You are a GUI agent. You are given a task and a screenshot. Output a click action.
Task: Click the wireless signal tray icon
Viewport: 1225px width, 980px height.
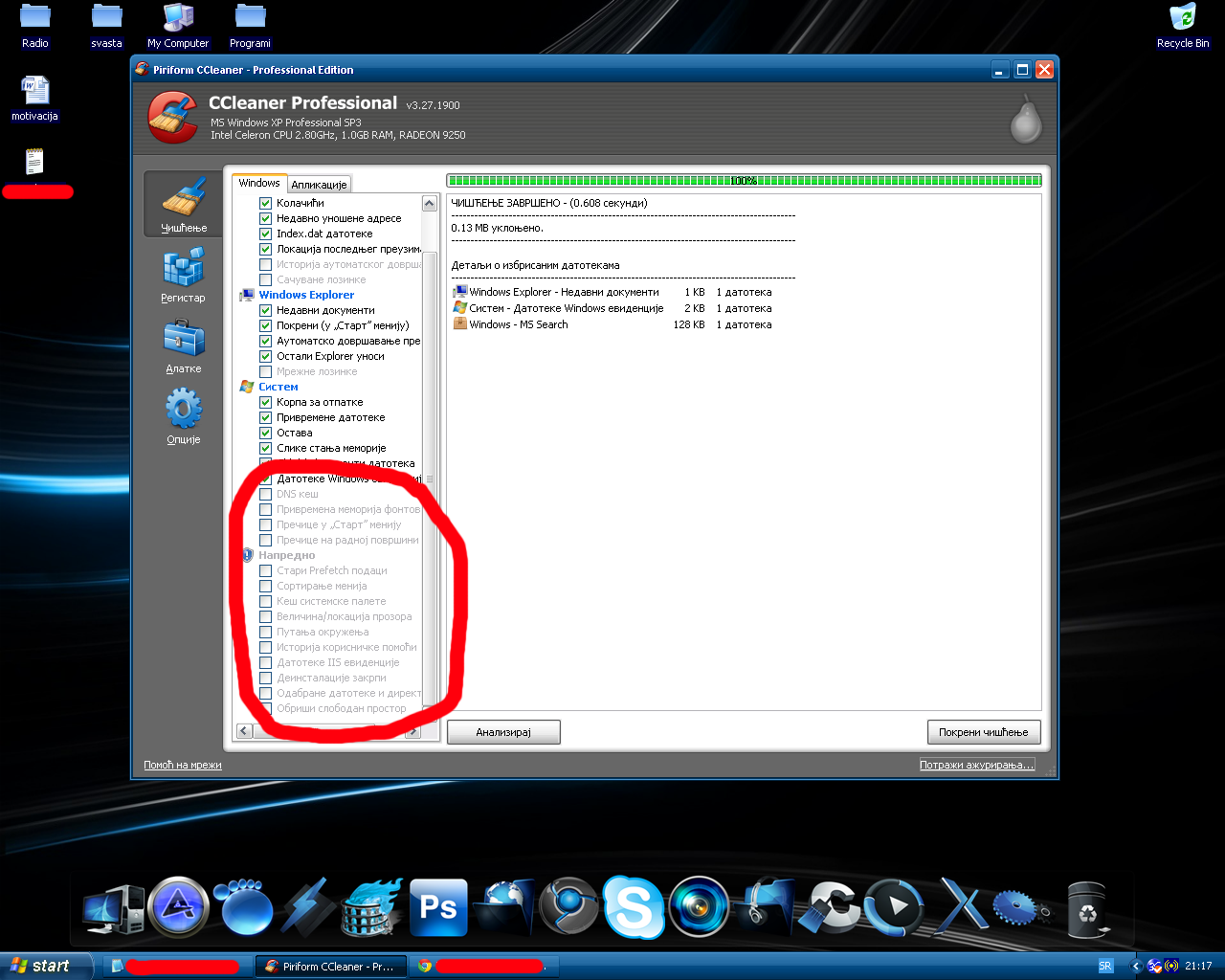[x=1171, y=967]
